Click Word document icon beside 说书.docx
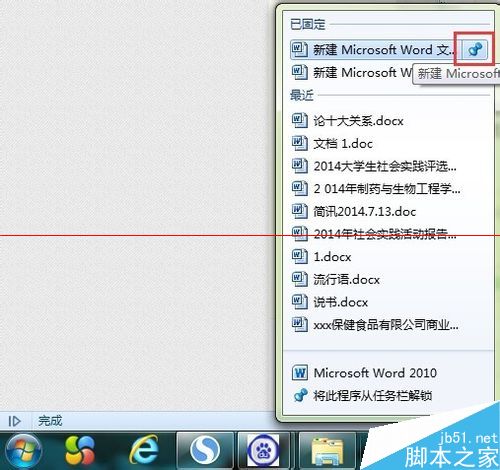 [x=300, y=302]
